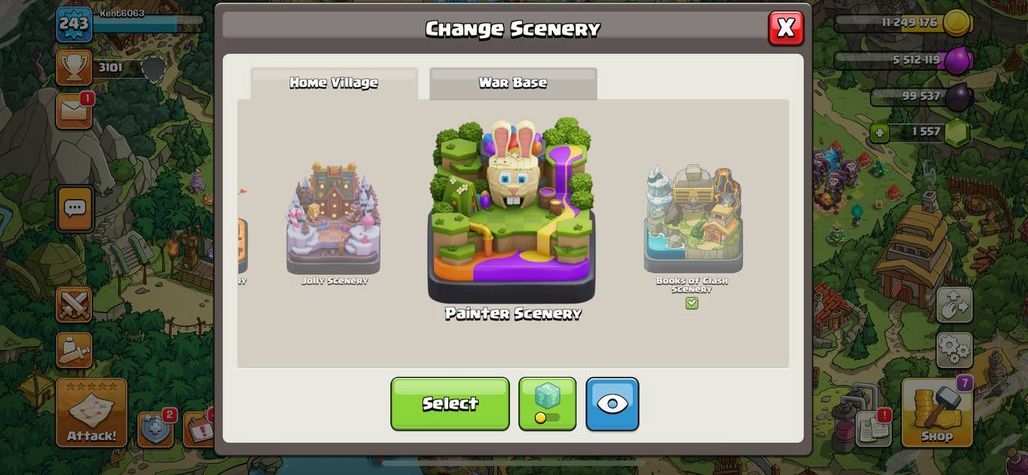
Task: Open the crossed swords clan wars icon
Action: click(x=74, y=305)
